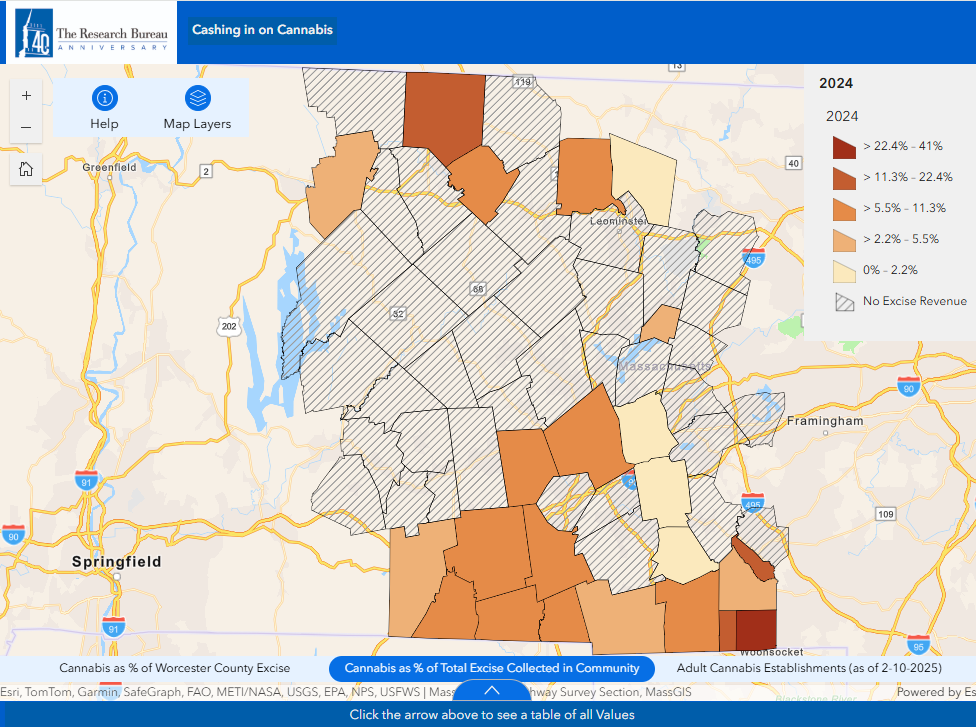This screenshot has width=976, height=727.
Task: Click the Route 109 highway marker
Action: [x=886, y=514]
